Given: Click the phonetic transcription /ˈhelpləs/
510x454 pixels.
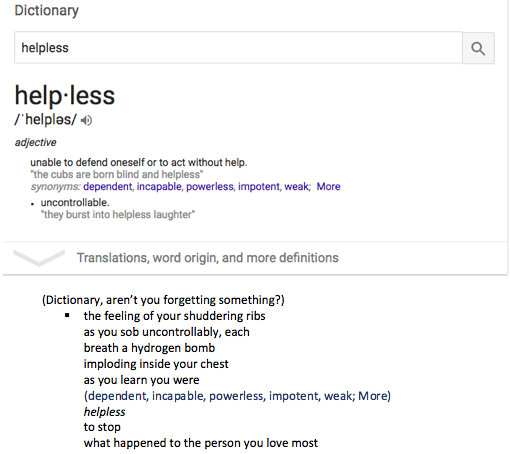Looking at the screenshot, I should (46, 120).
